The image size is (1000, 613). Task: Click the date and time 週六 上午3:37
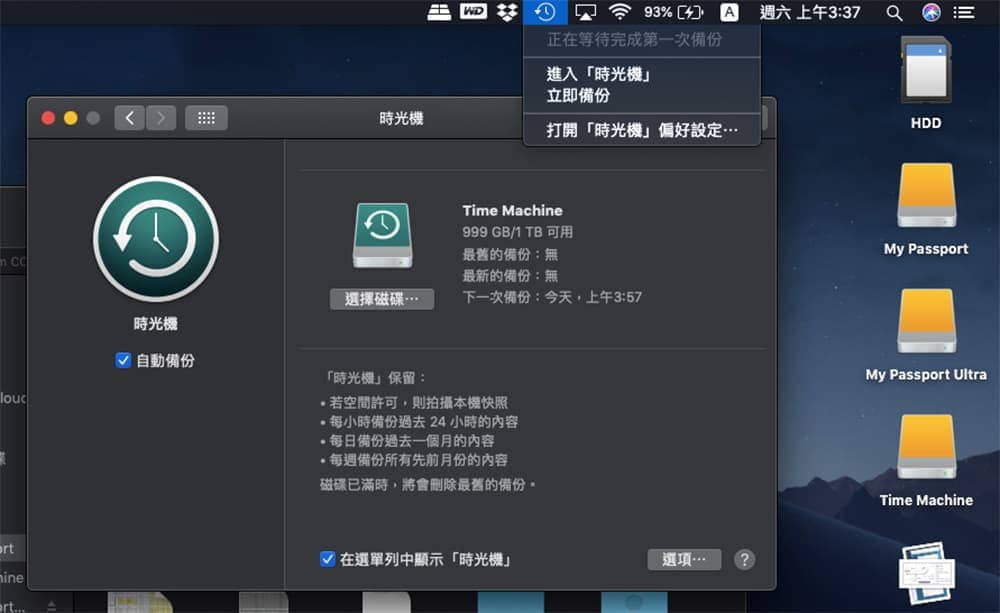[x=810, y=12]
